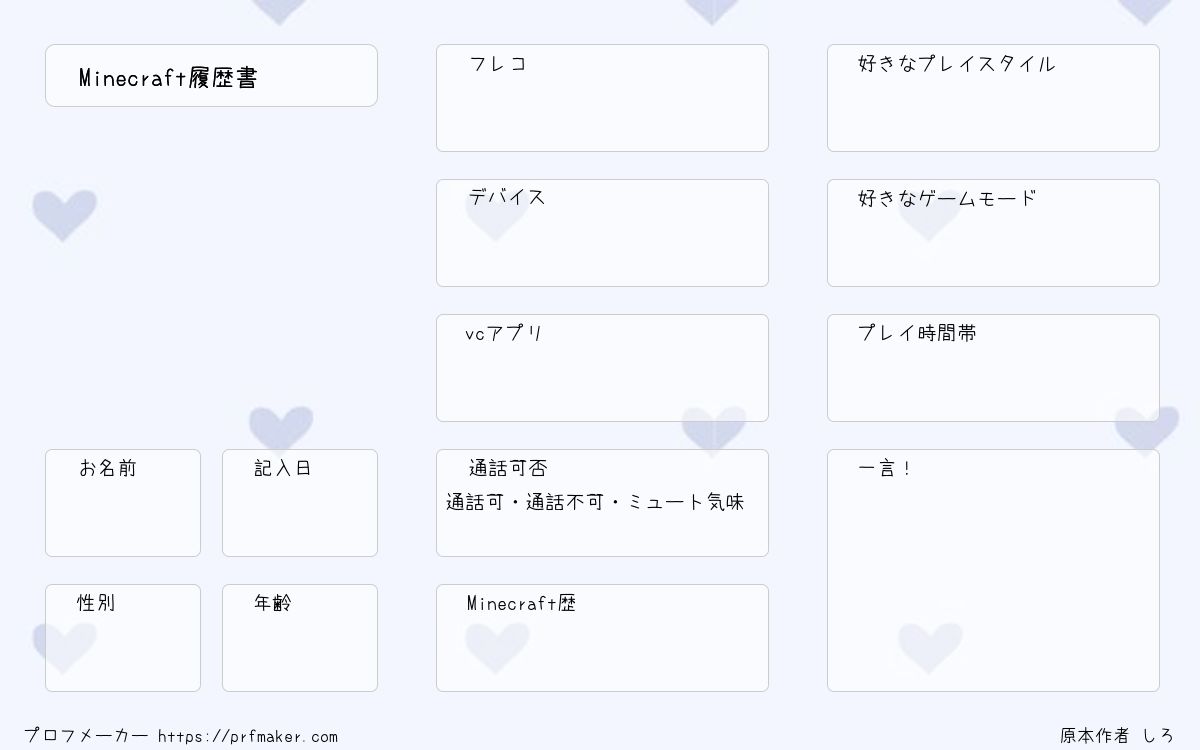Click the 通話可否 options text

click(595, 502)
